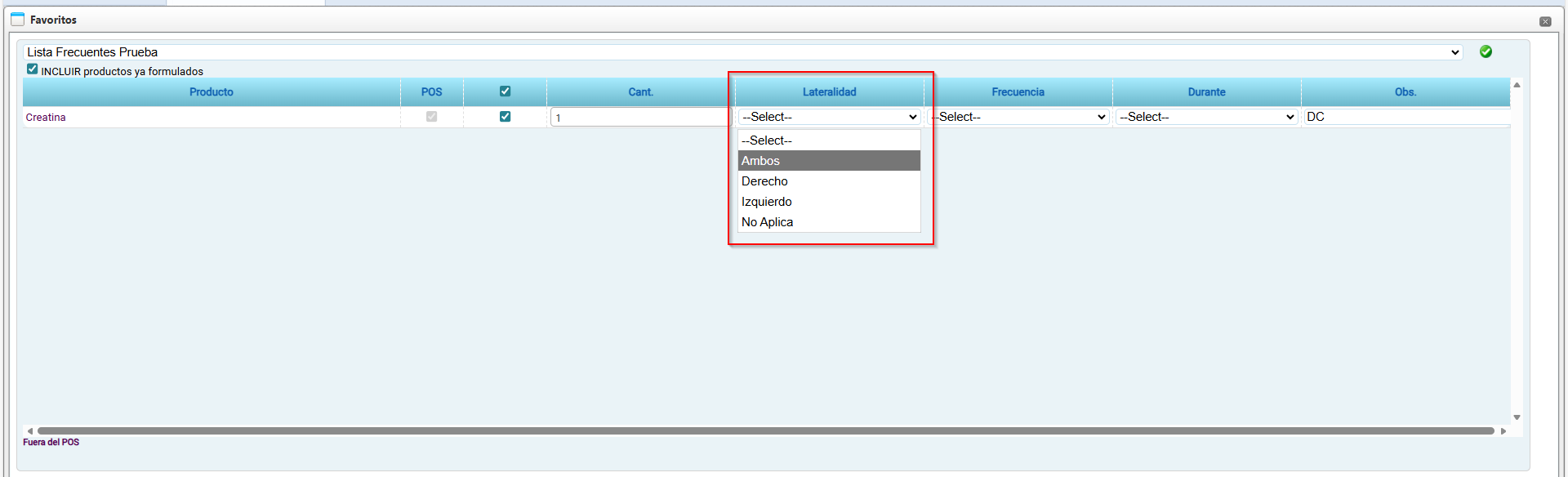Click the POS checkbox for Creatina
The width and height of the screenshot is (1568, 477).
coord(431,117)
